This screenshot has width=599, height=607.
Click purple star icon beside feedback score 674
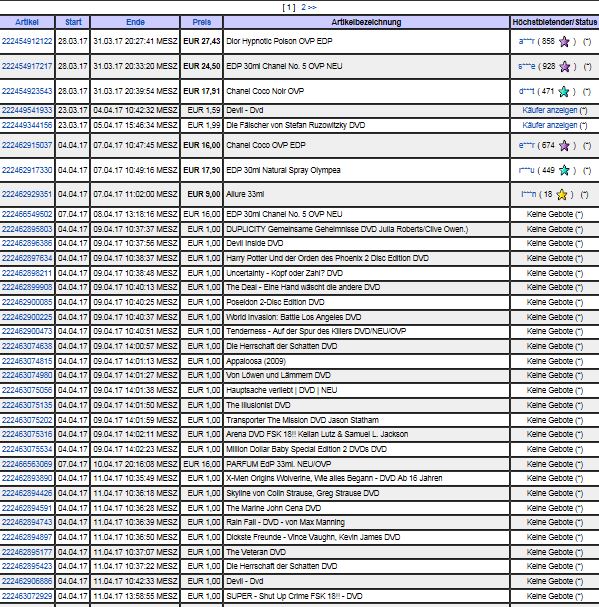(x=565, y=146)
